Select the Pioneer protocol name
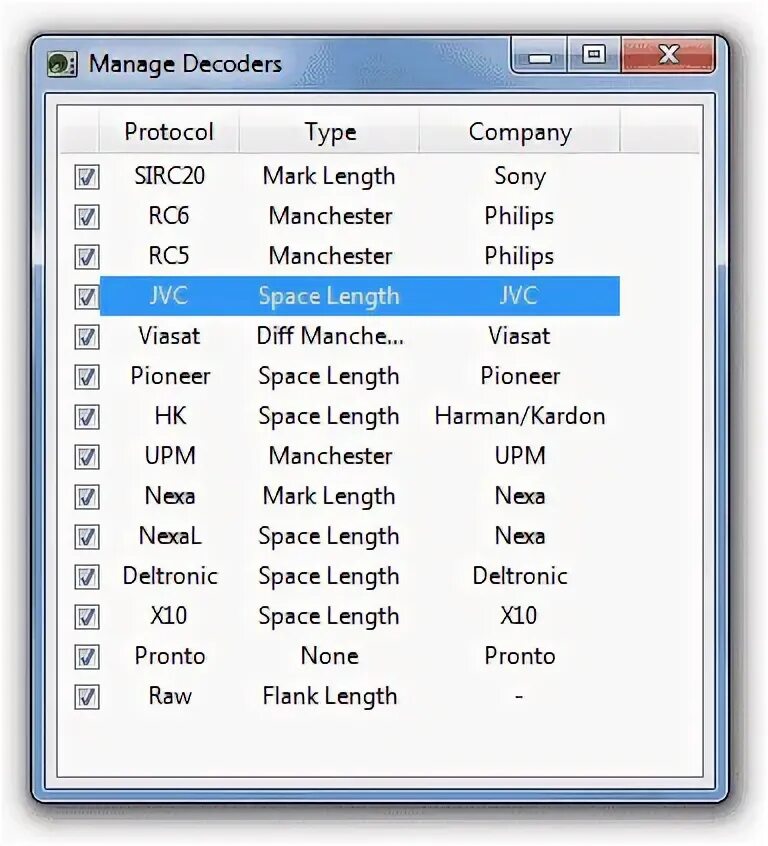This screenshot has width=768, height=846. [x=170, y=376]
